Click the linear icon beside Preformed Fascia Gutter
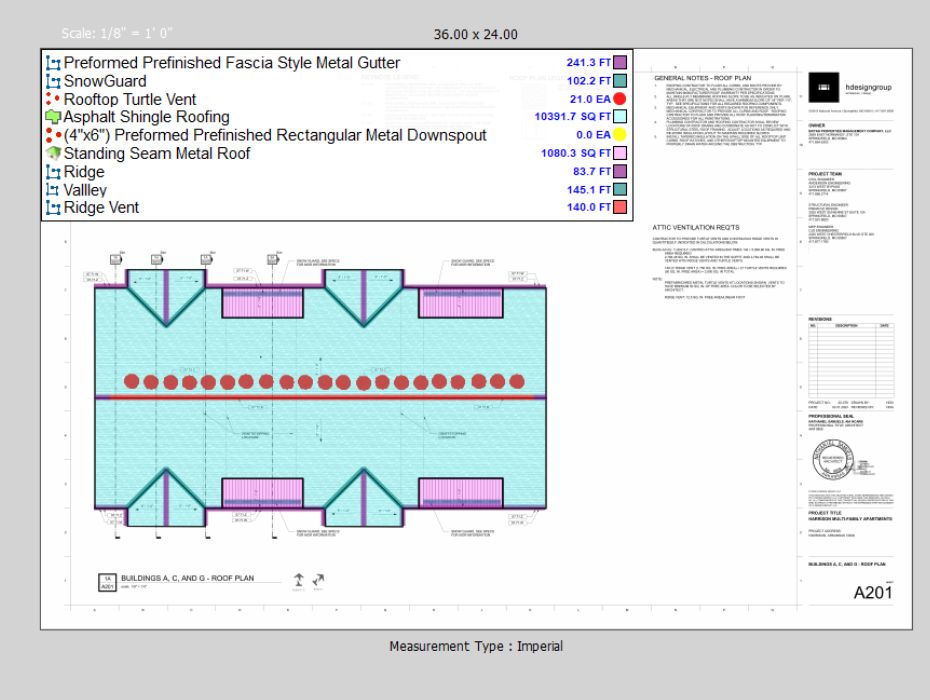The image size is (930, 700). pyautogui.click(x=54, y=63)
